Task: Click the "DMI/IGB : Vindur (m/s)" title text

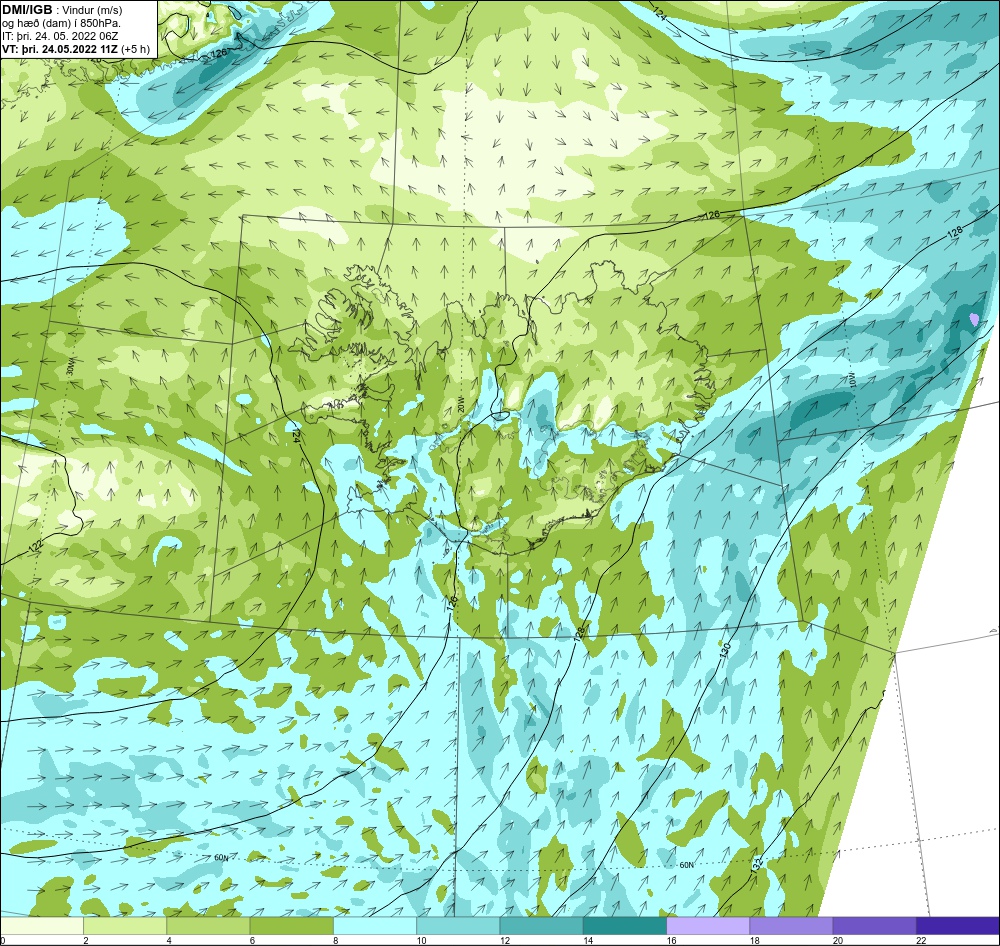Action: [62, 10]
